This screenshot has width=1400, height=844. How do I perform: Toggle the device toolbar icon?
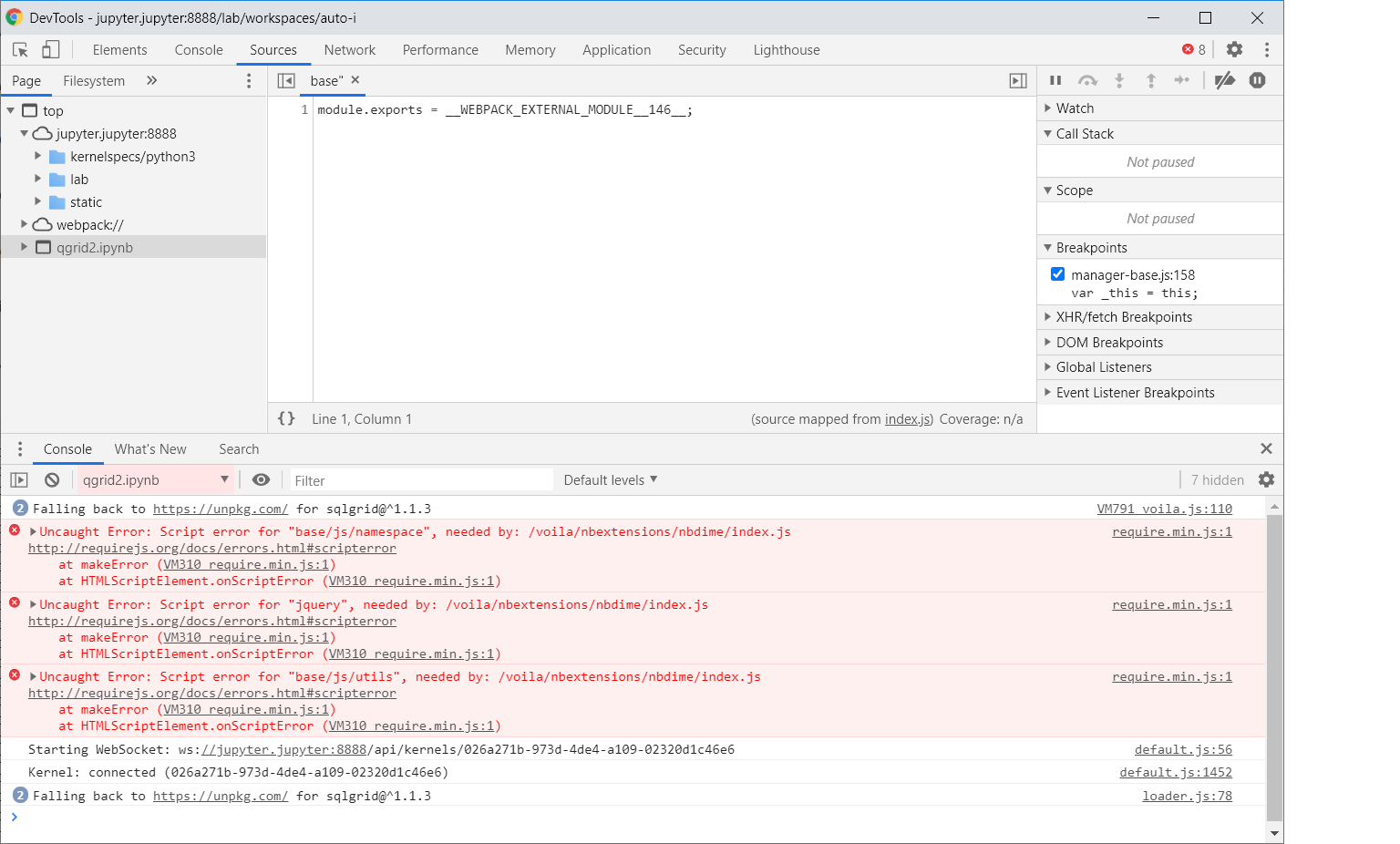click(x=50, y=49)
